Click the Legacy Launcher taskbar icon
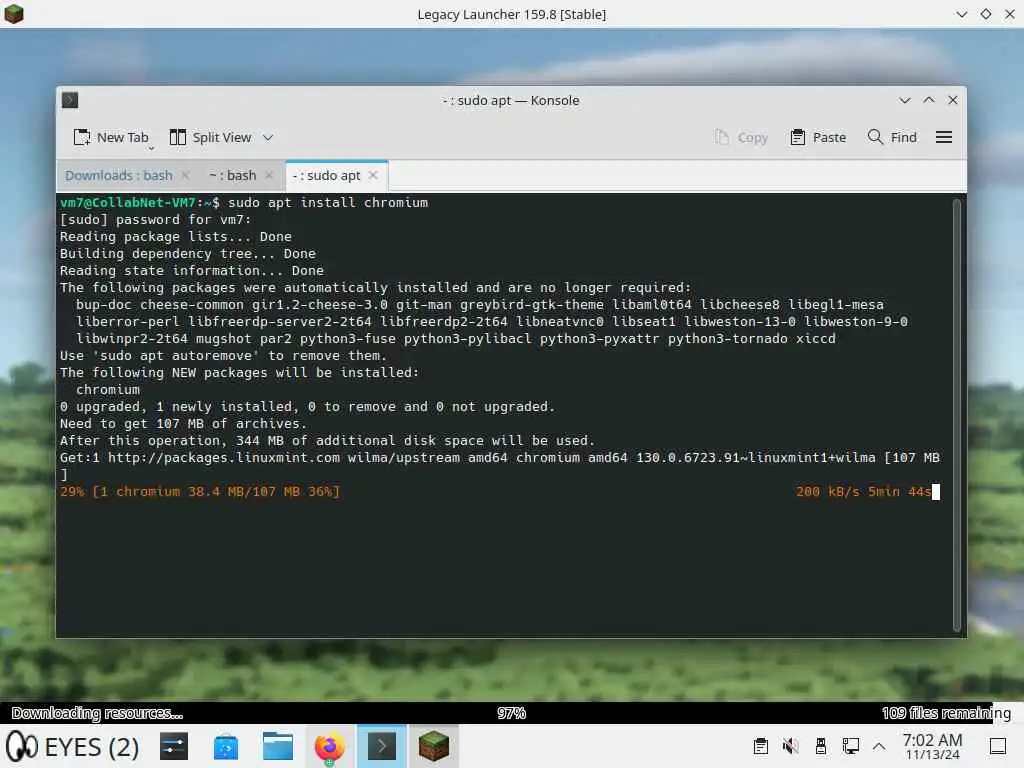The width and height of the screenshot is (1024, 768). click(x=434, y=746)
